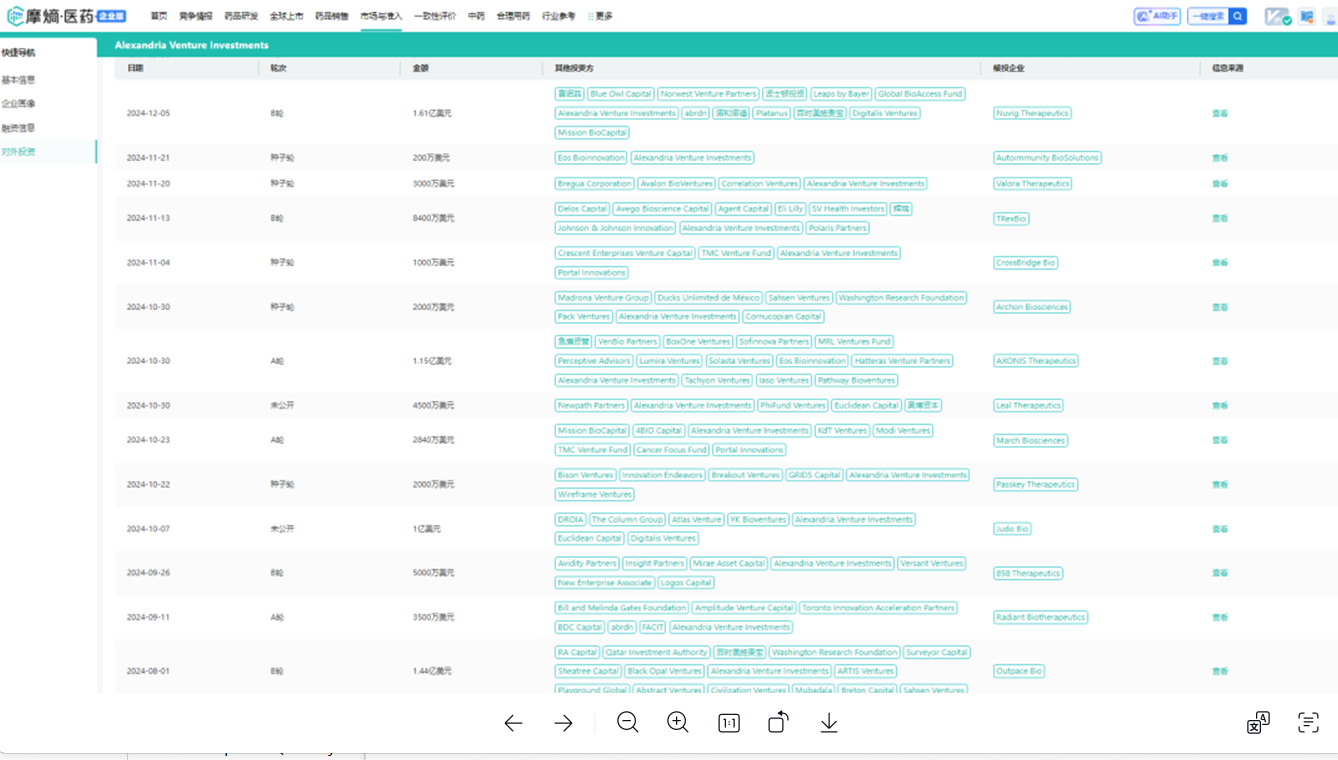Image resolution: width=1338 pixels, height=760 pixels.
Task: Open the Passkey Therapeutics company tag
Action: 1036,485
